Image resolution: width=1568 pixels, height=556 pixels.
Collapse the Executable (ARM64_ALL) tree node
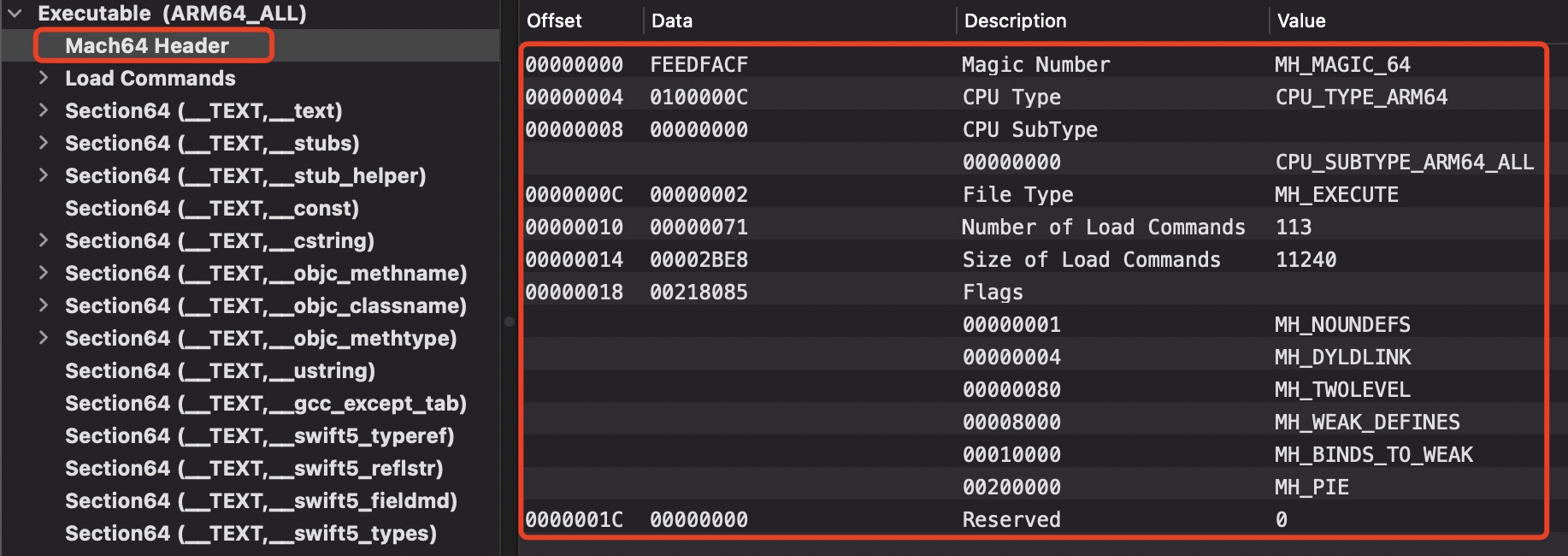15,14
